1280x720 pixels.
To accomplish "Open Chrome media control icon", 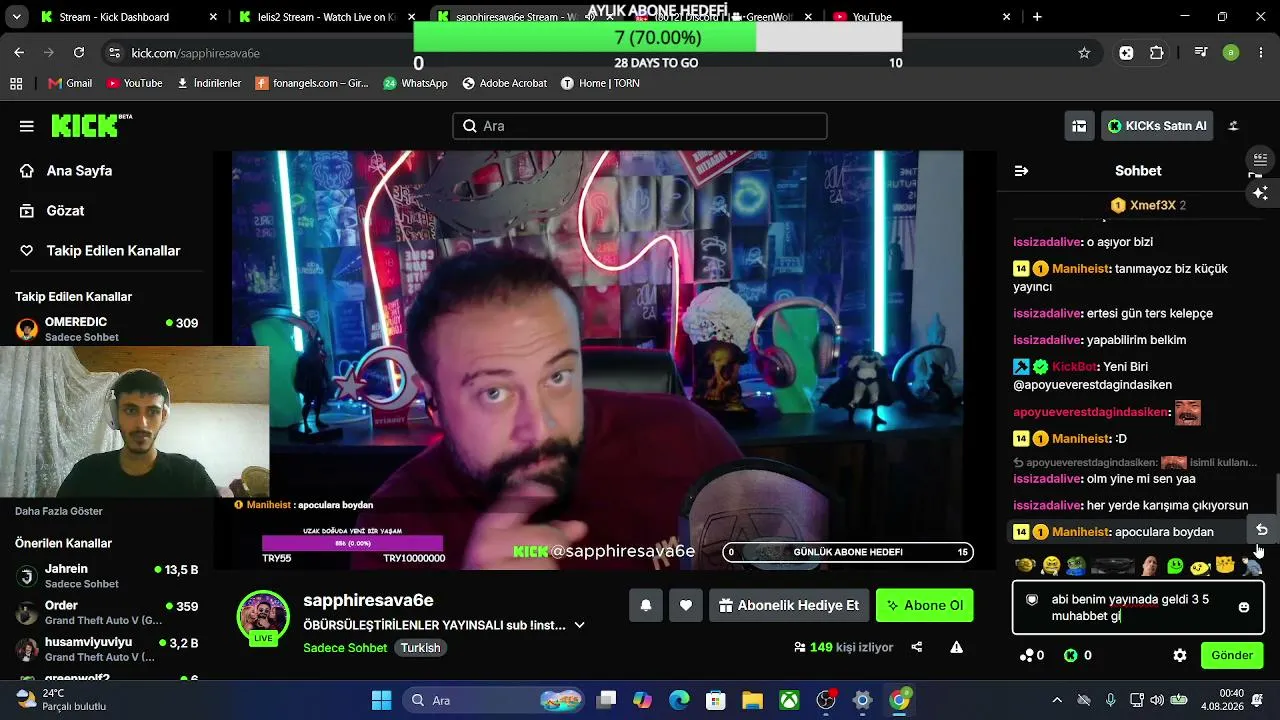I will pos(1201,53).
